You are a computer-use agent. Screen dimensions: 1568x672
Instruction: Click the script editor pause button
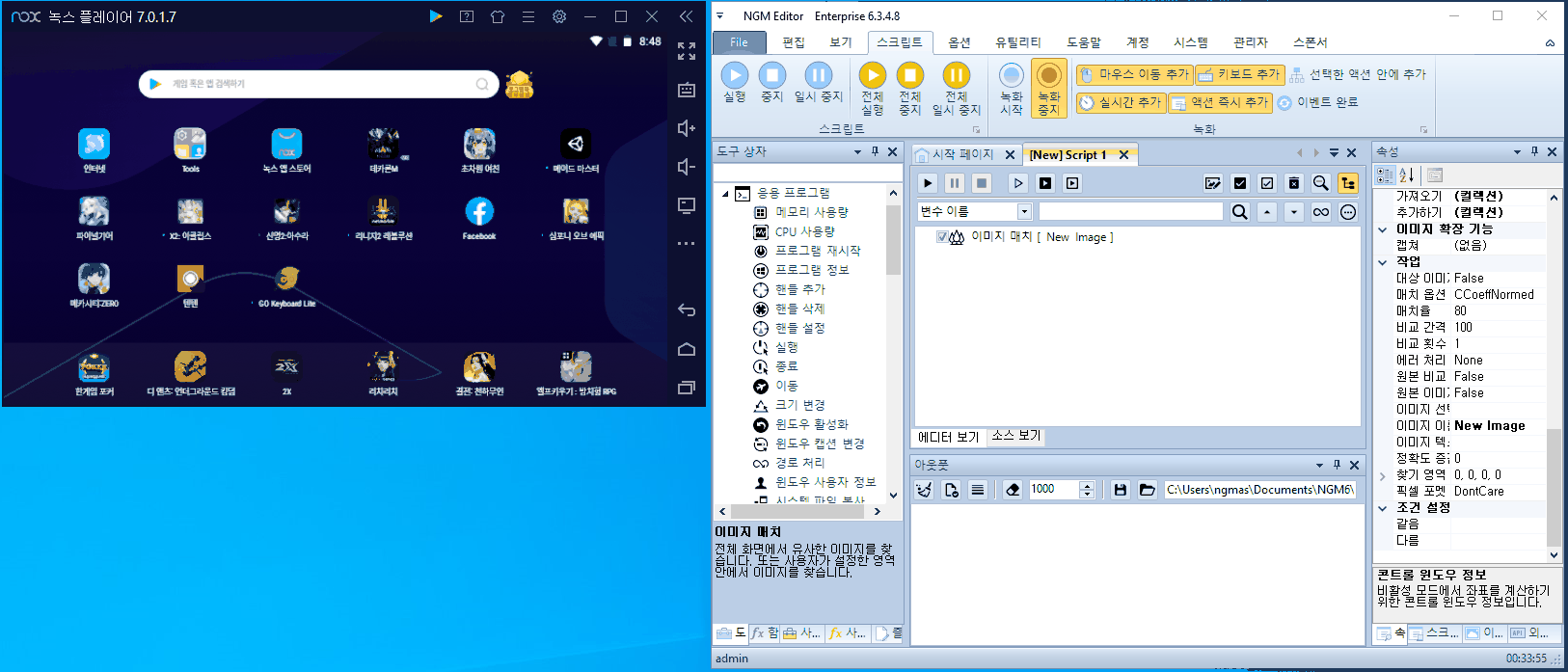click(955, 183)
